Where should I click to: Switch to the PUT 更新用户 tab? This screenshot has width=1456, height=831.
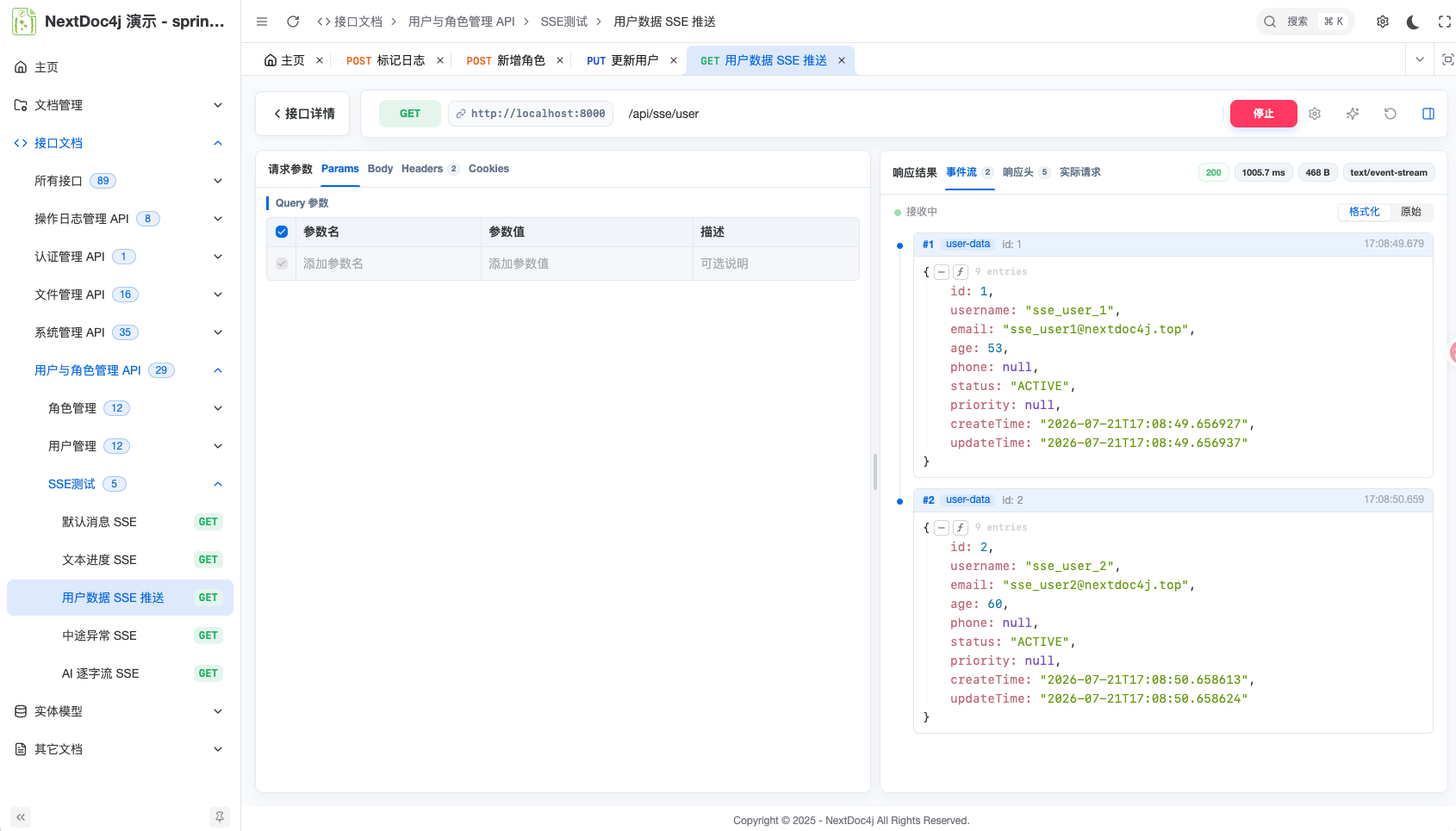tap(622, 60)
